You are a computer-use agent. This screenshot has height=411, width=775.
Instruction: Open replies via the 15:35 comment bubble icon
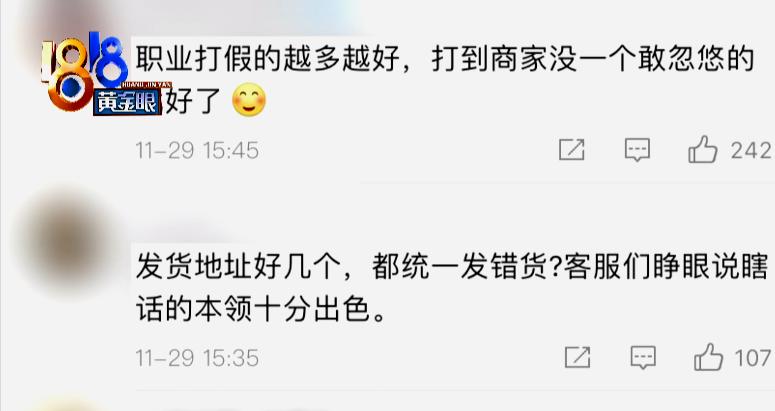pyautogui.click(x=643, y=357)
